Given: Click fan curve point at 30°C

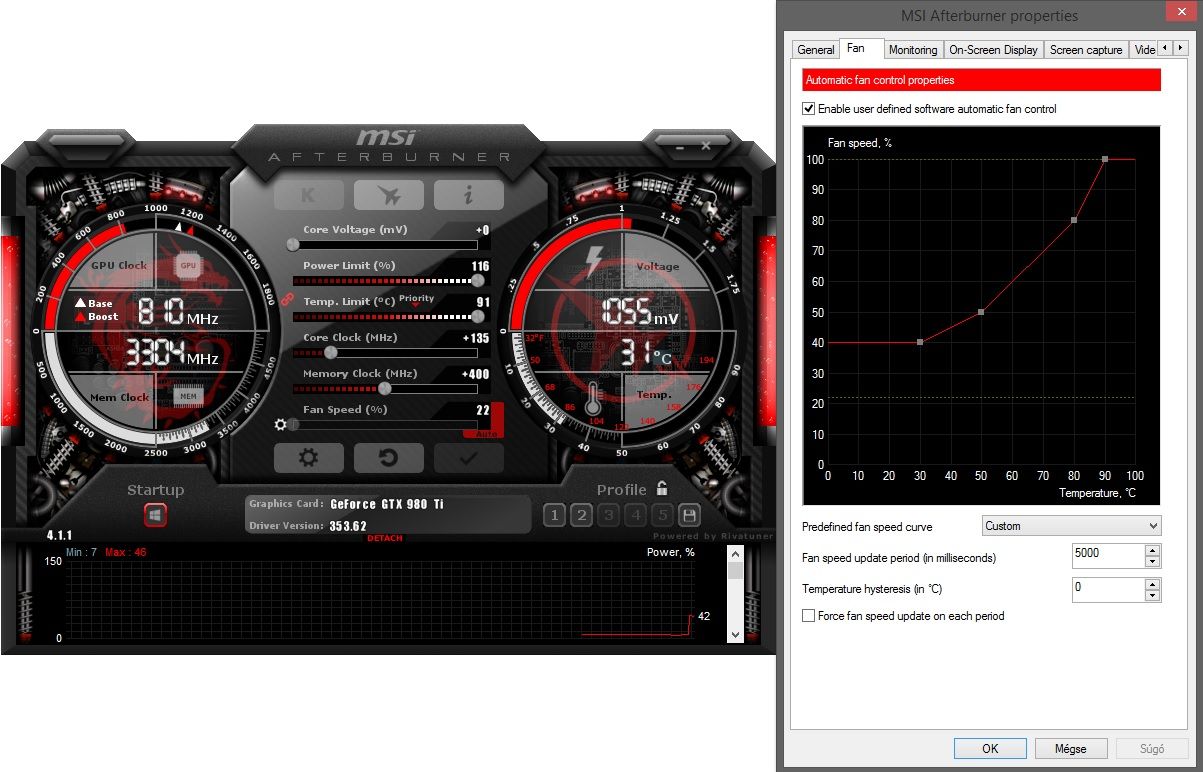Looking at the screenshot, I should [x=920, y=342].
